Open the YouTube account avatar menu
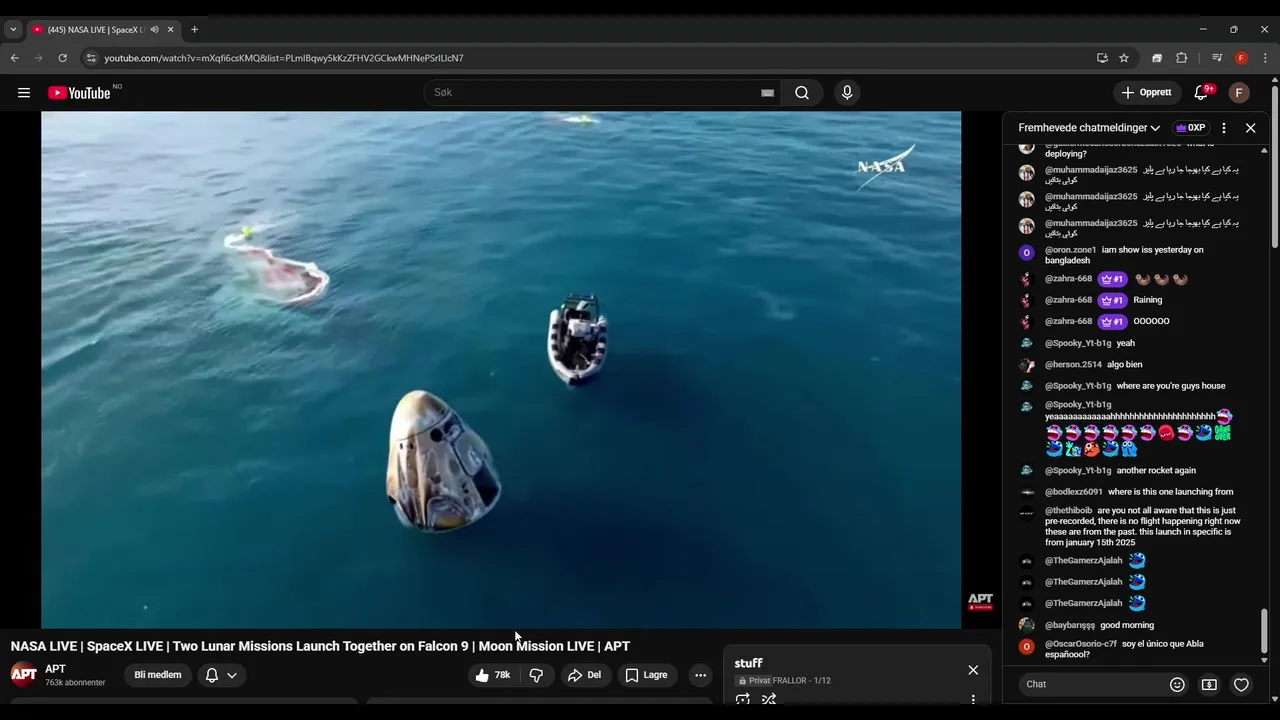This screenshot has height=720, width=1280. [x=1239, y=93]
